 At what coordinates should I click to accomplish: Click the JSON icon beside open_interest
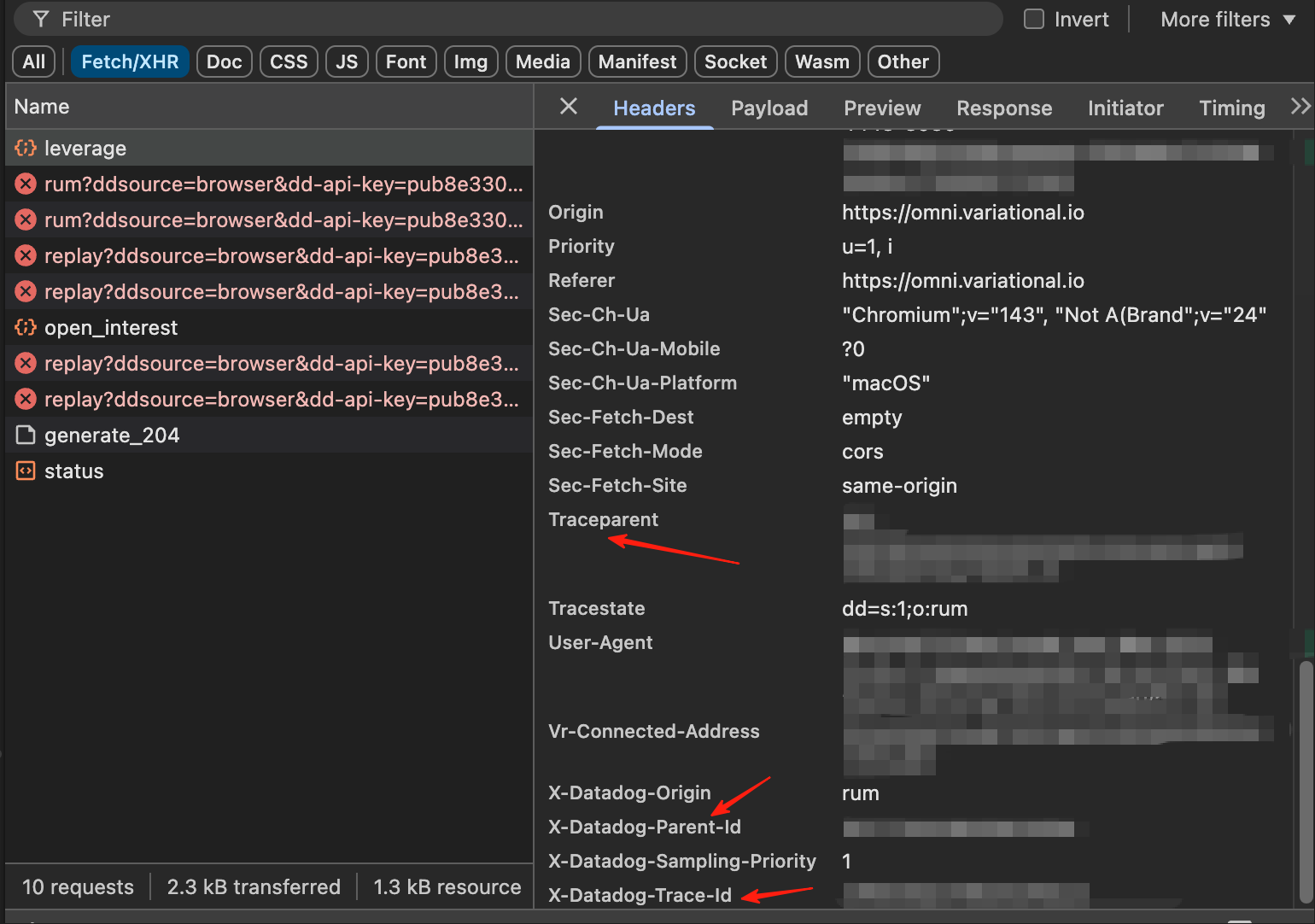26,327
